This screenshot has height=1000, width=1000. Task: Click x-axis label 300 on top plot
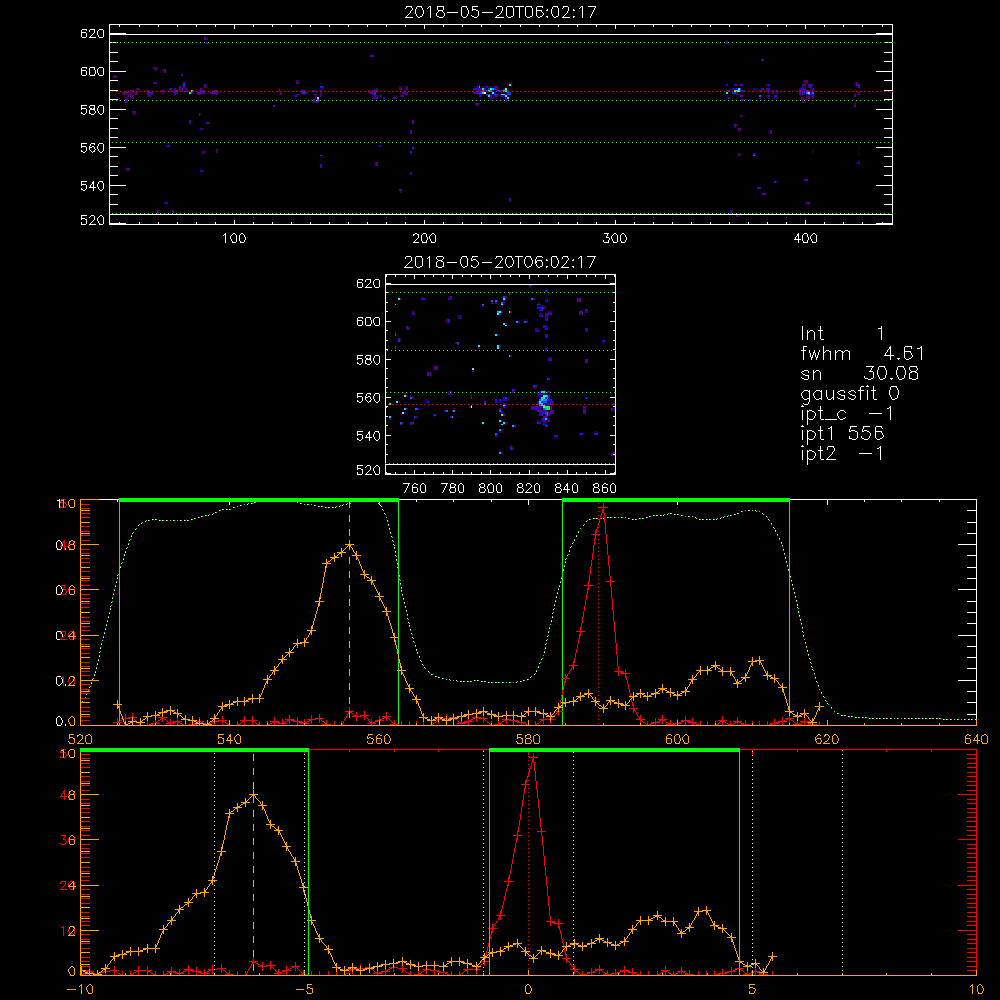(x=615, y=239)
